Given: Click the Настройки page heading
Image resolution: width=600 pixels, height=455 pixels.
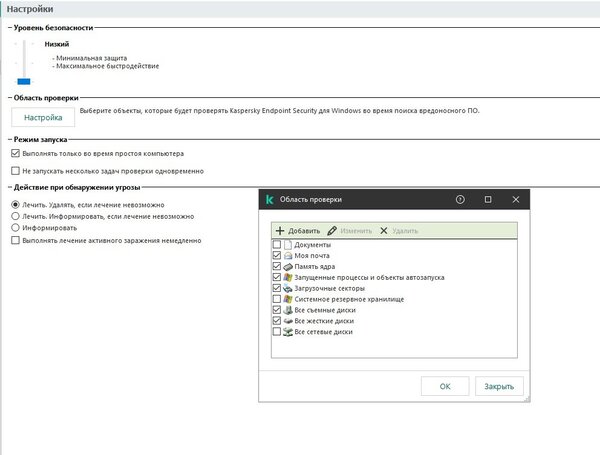Looking at the screenshot, I should (x=30, y=9).
